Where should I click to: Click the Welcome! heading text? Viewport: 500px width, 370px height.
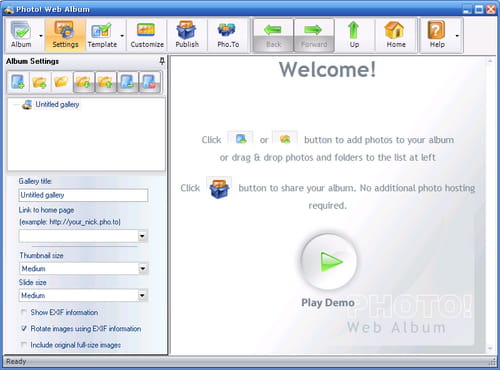pyautogui.click(x=328, y=69)
